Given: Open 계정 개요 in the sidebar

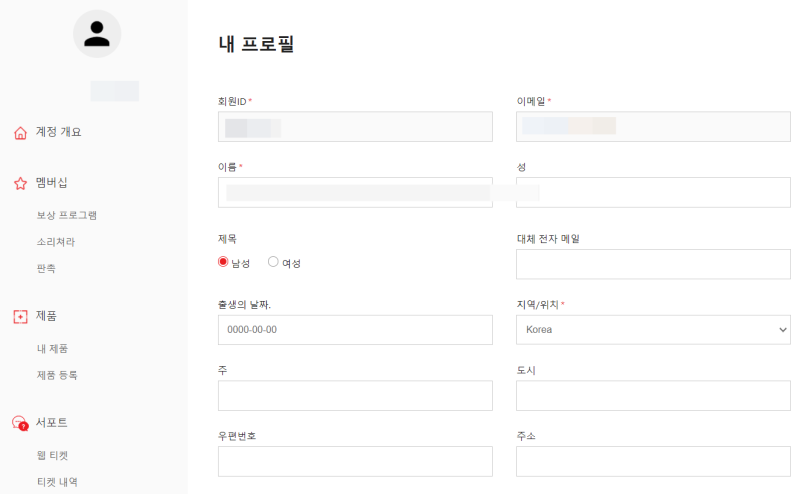Looking at the screenshot, I should coord(58,132).
